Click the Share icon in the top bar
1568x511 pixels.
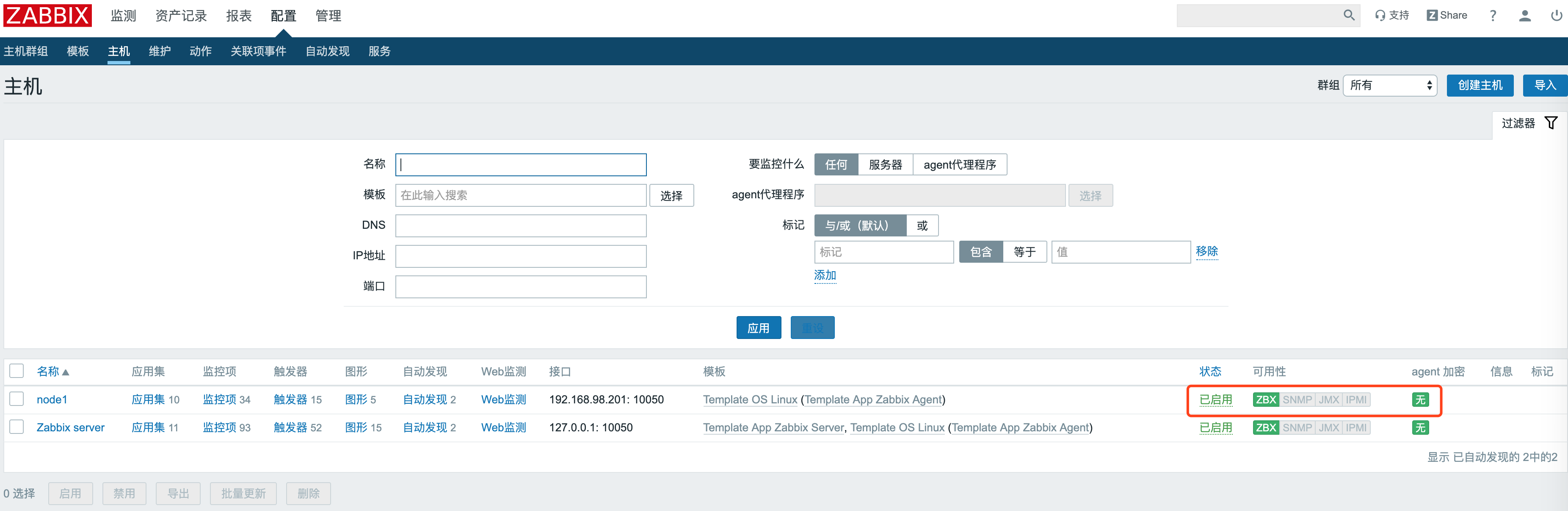click(x=1432, y=14)
